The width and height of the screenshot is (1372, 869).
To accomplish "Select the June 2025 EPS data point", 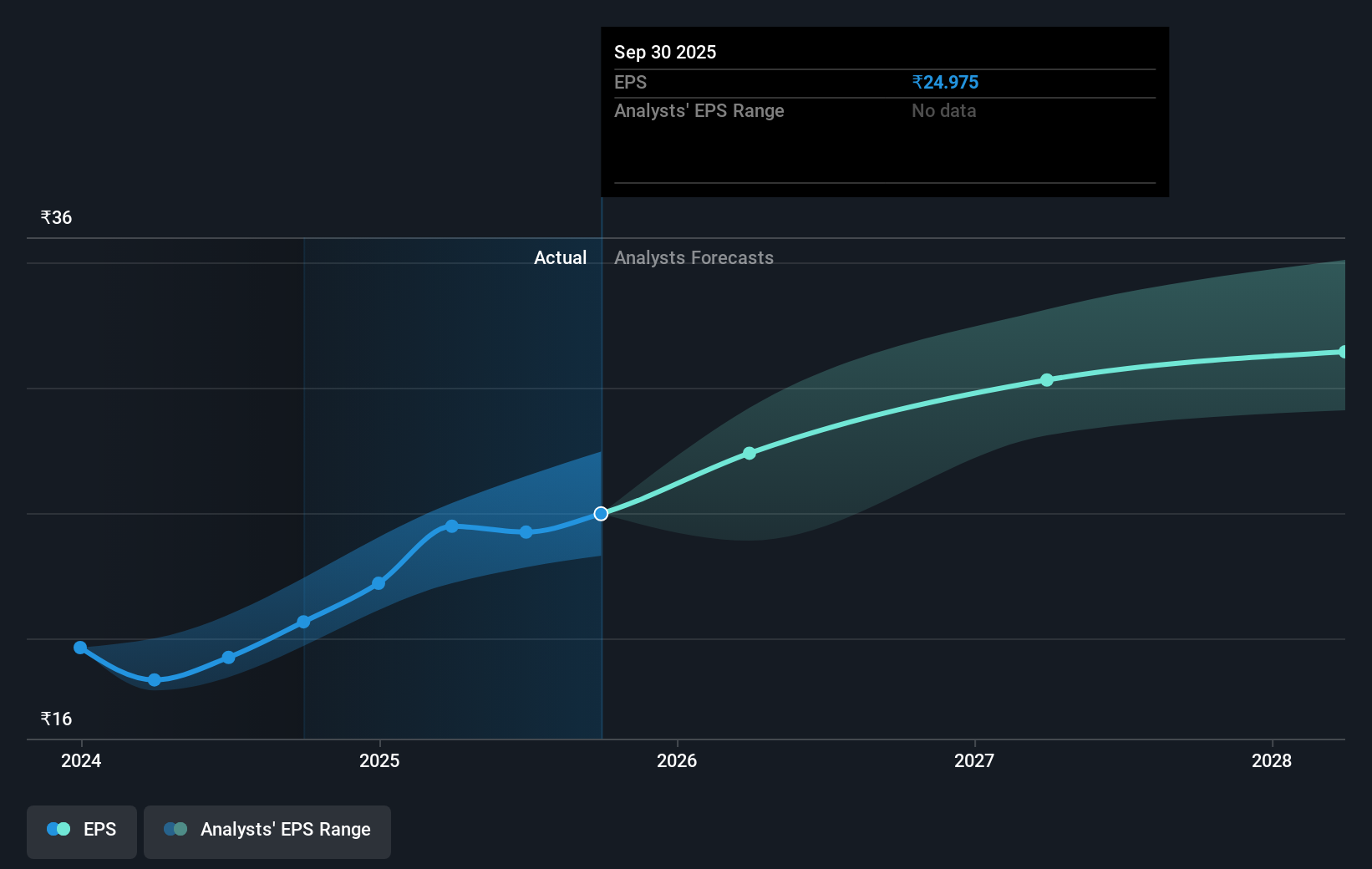I will point(526,531).
